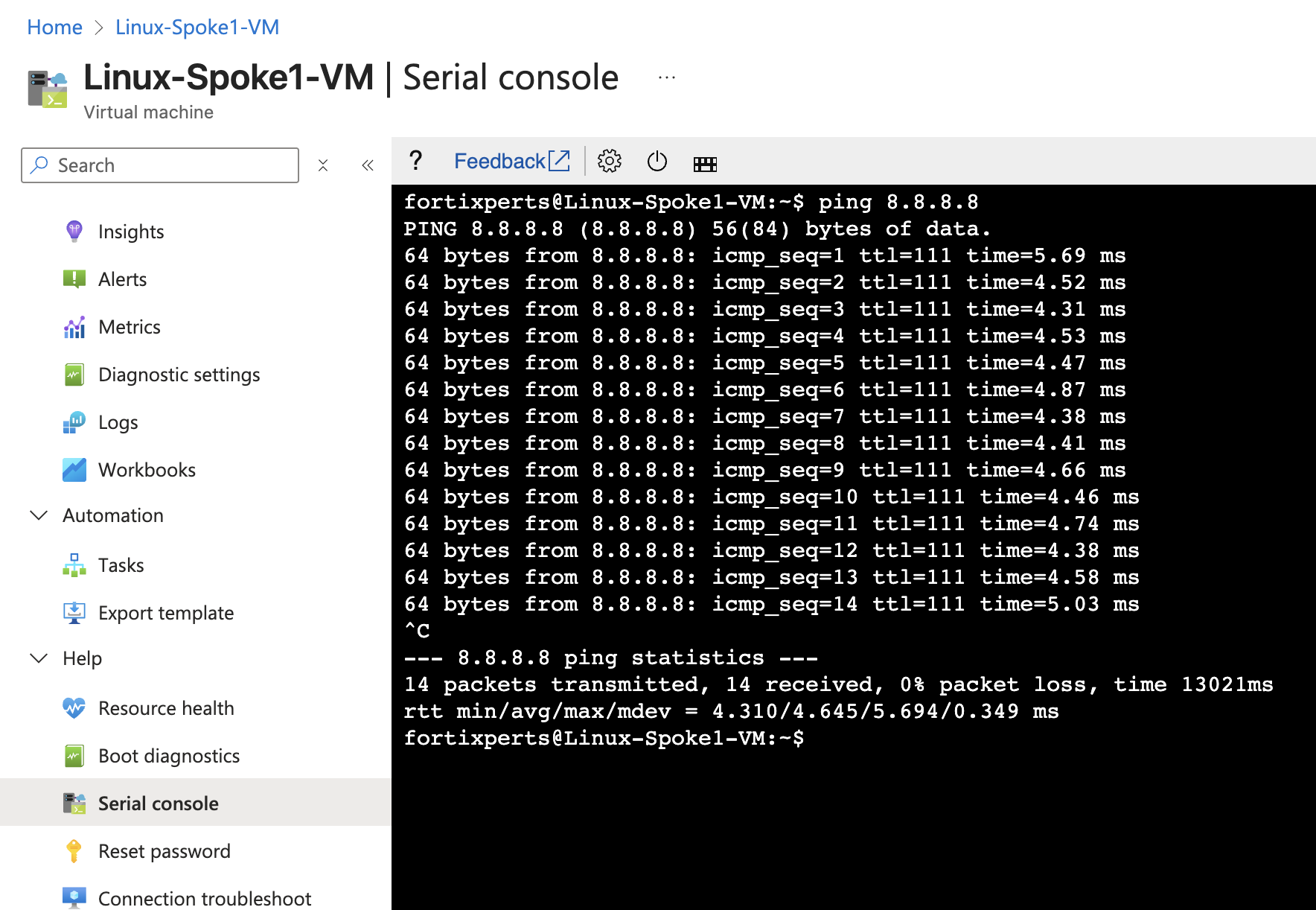Image resolution: width=1316 pixels, height=910 pixels.
Task: Collapse the Automation section
Action: click(39, 515)
